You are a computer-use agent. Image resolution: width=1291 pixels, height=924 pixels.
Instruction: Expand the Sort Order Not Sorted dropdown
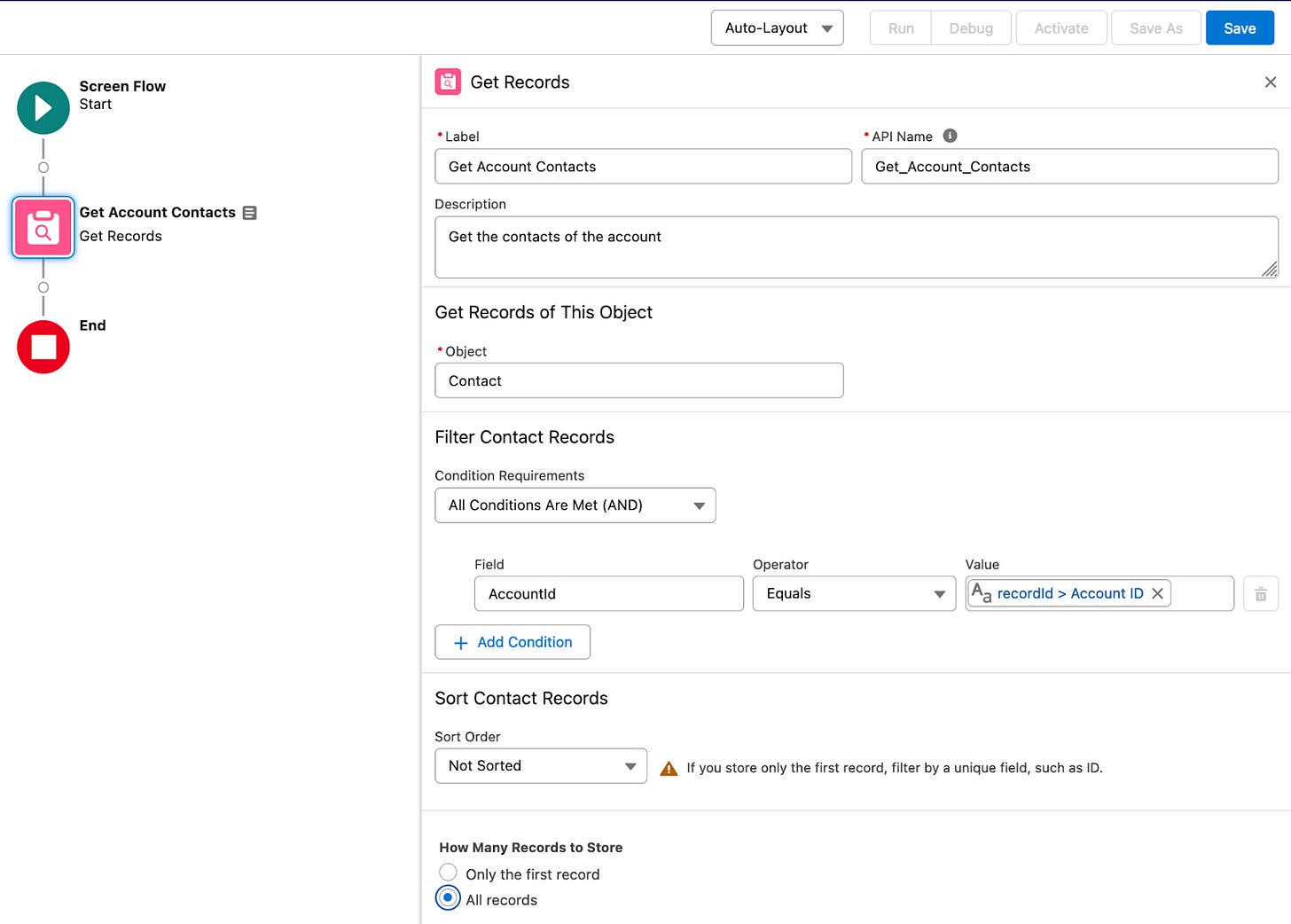540,766
